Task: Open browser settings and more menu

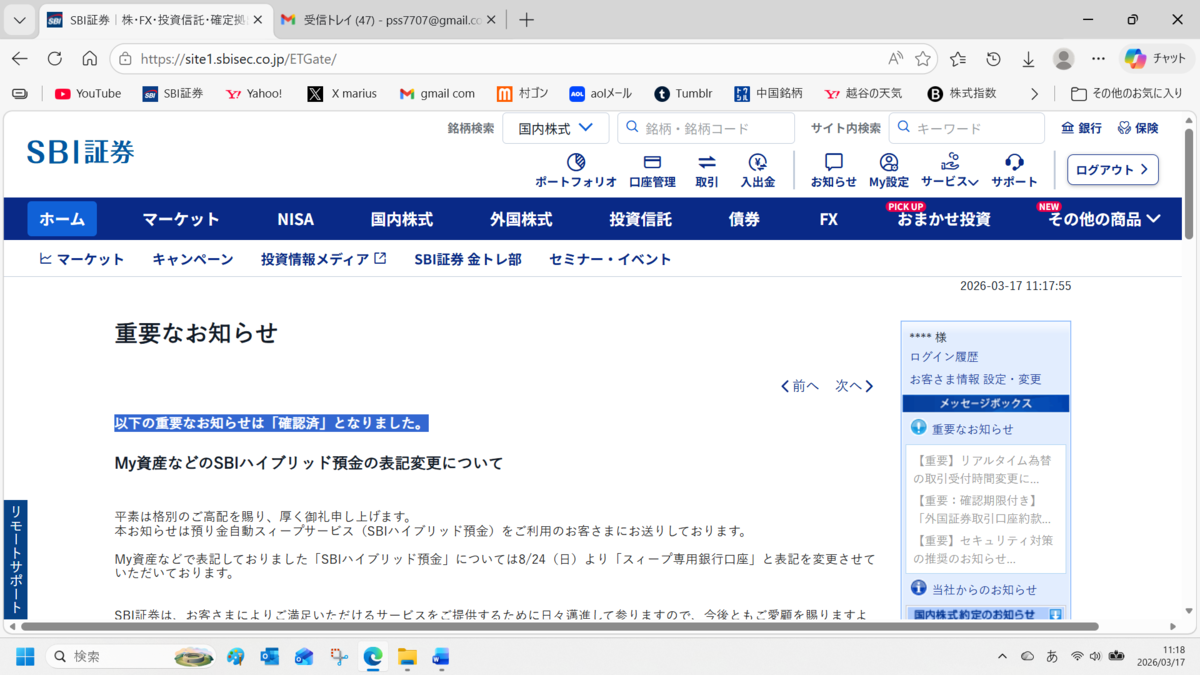Action: coord(1099,59)
